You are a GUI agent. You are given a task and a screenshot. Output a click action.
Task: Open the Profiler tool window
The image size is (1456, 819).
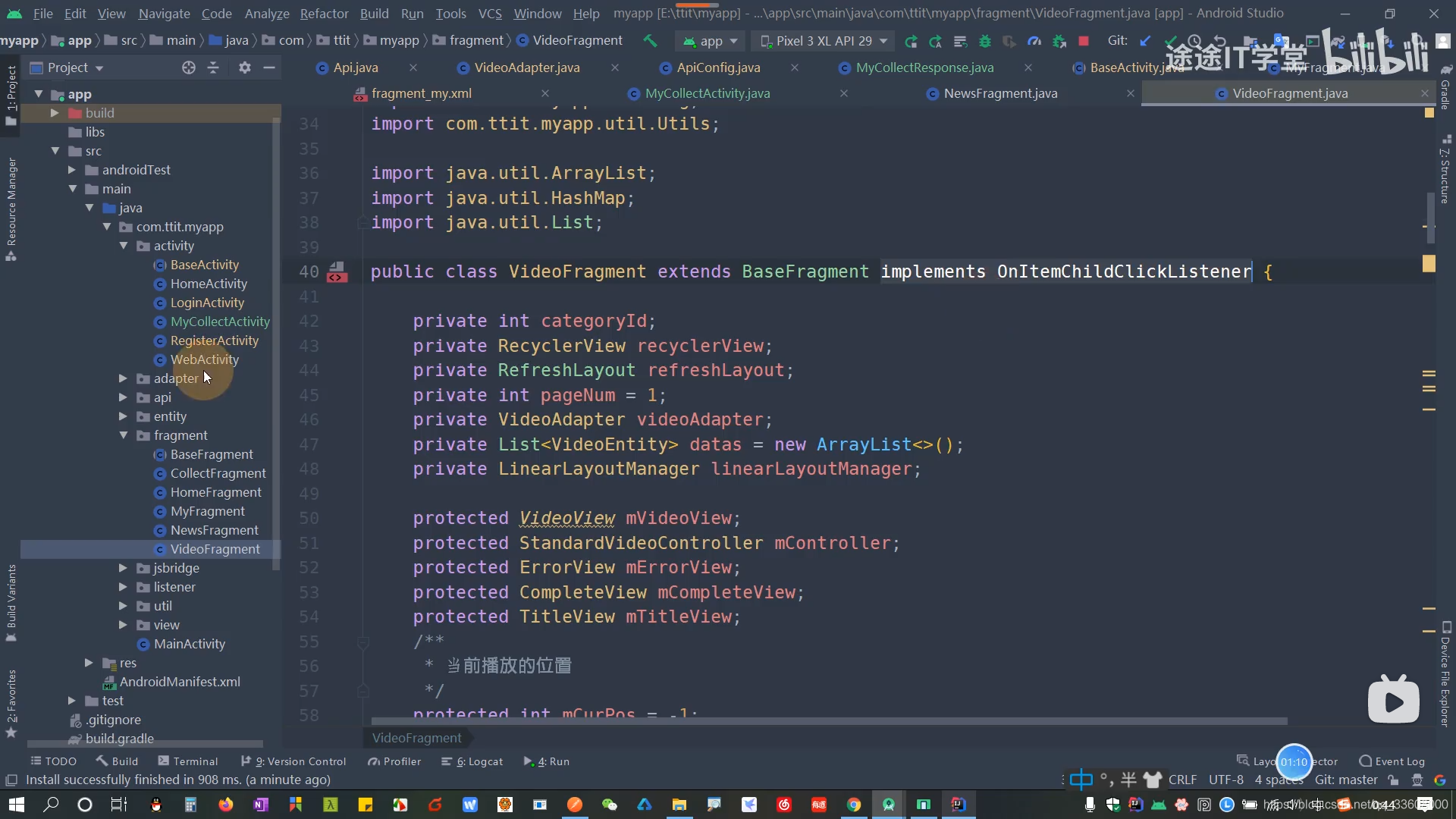pyautogui.click(x=394, y=761)
